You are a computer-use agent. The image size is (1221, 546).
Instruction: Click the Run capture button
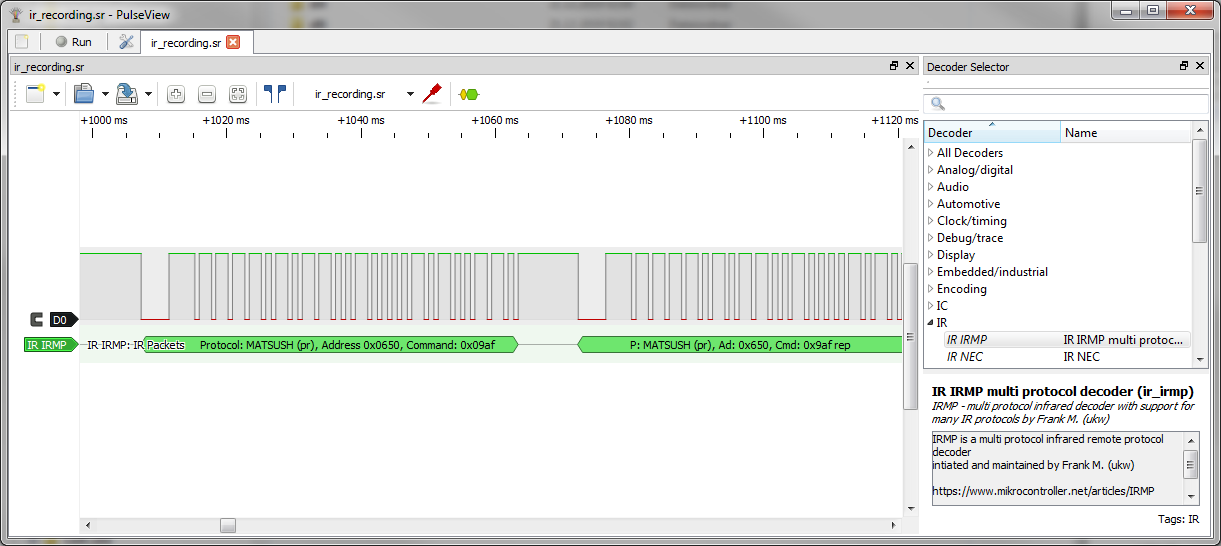(x=74, y=42)
